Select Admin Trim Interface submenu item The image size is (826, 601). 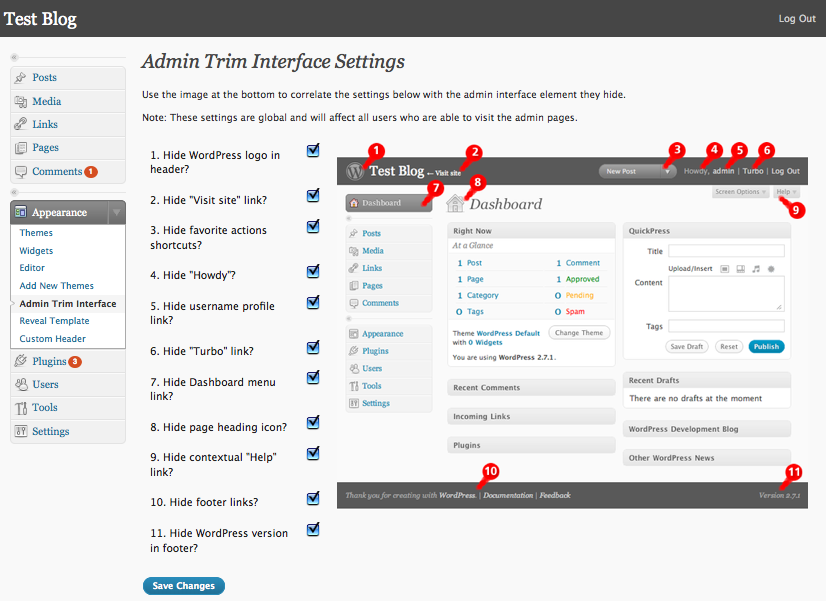(68, 304)
